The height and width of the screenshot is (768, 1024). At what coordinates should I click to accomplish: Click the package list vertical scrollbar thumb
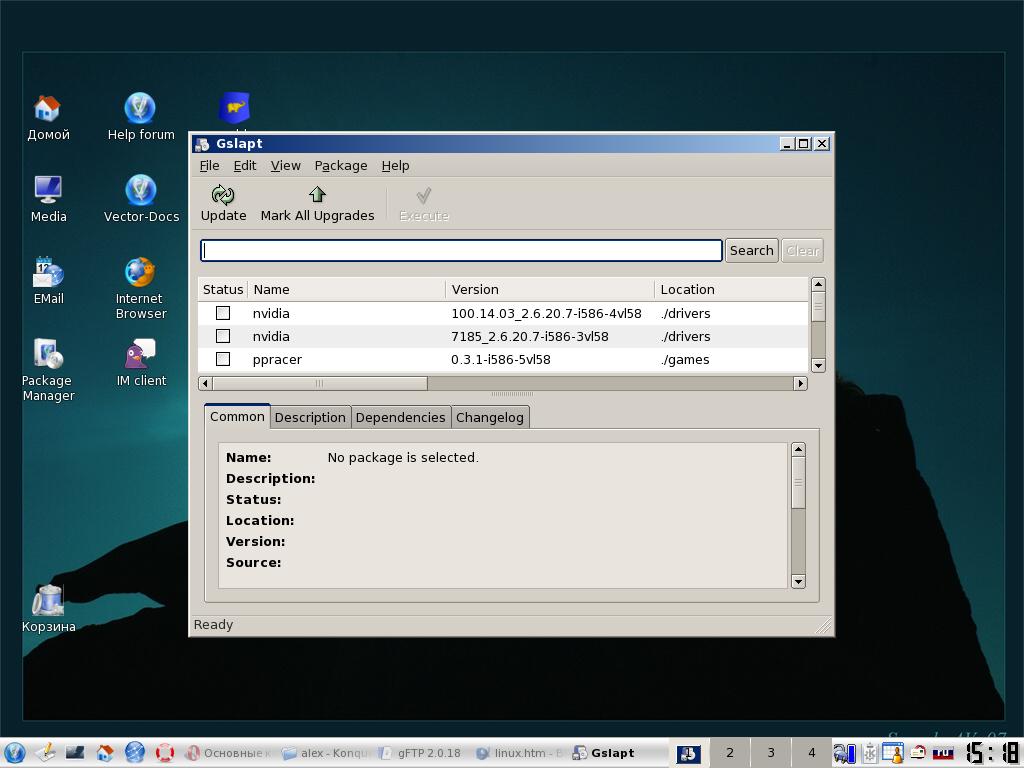coord(818,307)
